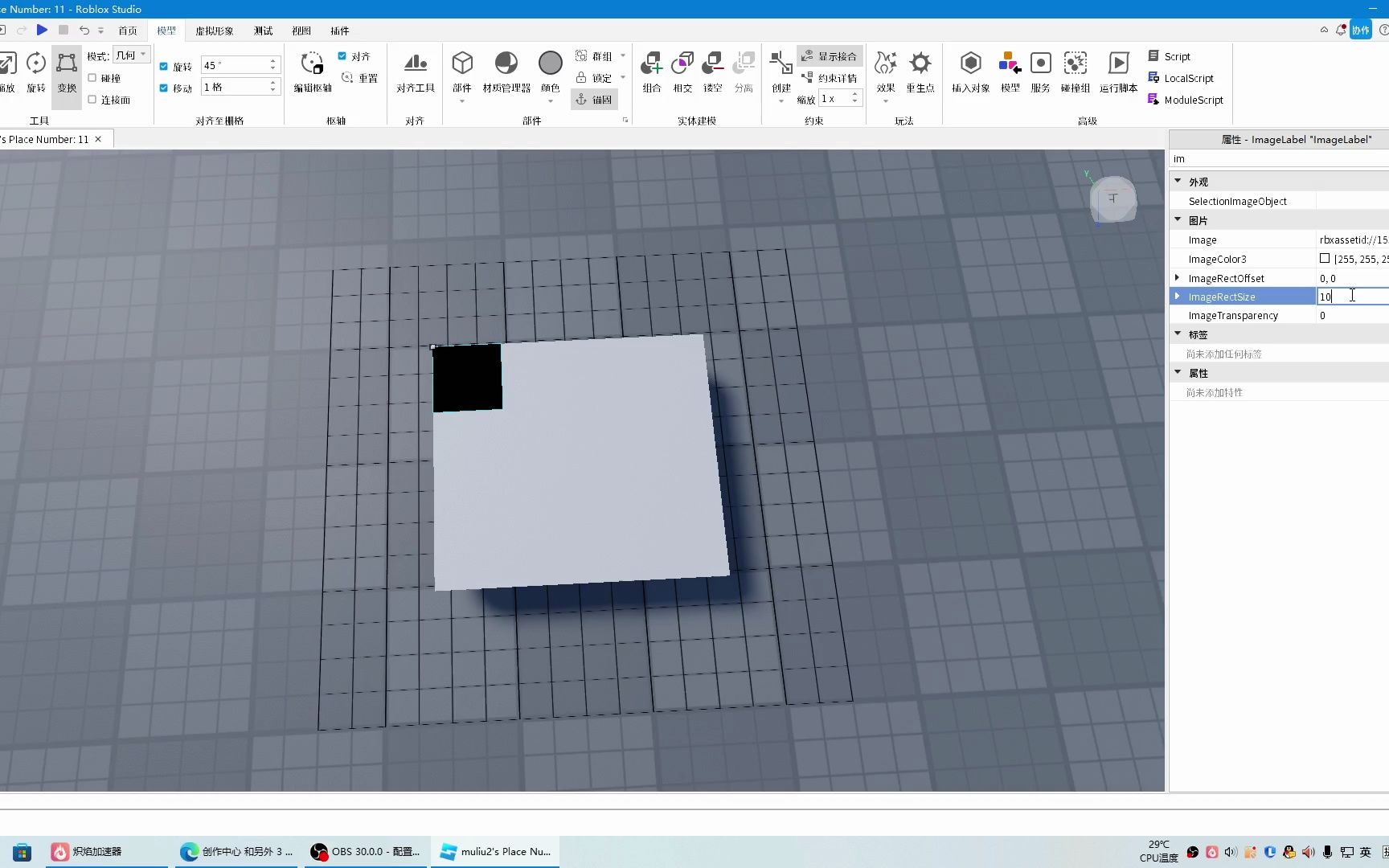Click the view orientation gizmo

1113,199
